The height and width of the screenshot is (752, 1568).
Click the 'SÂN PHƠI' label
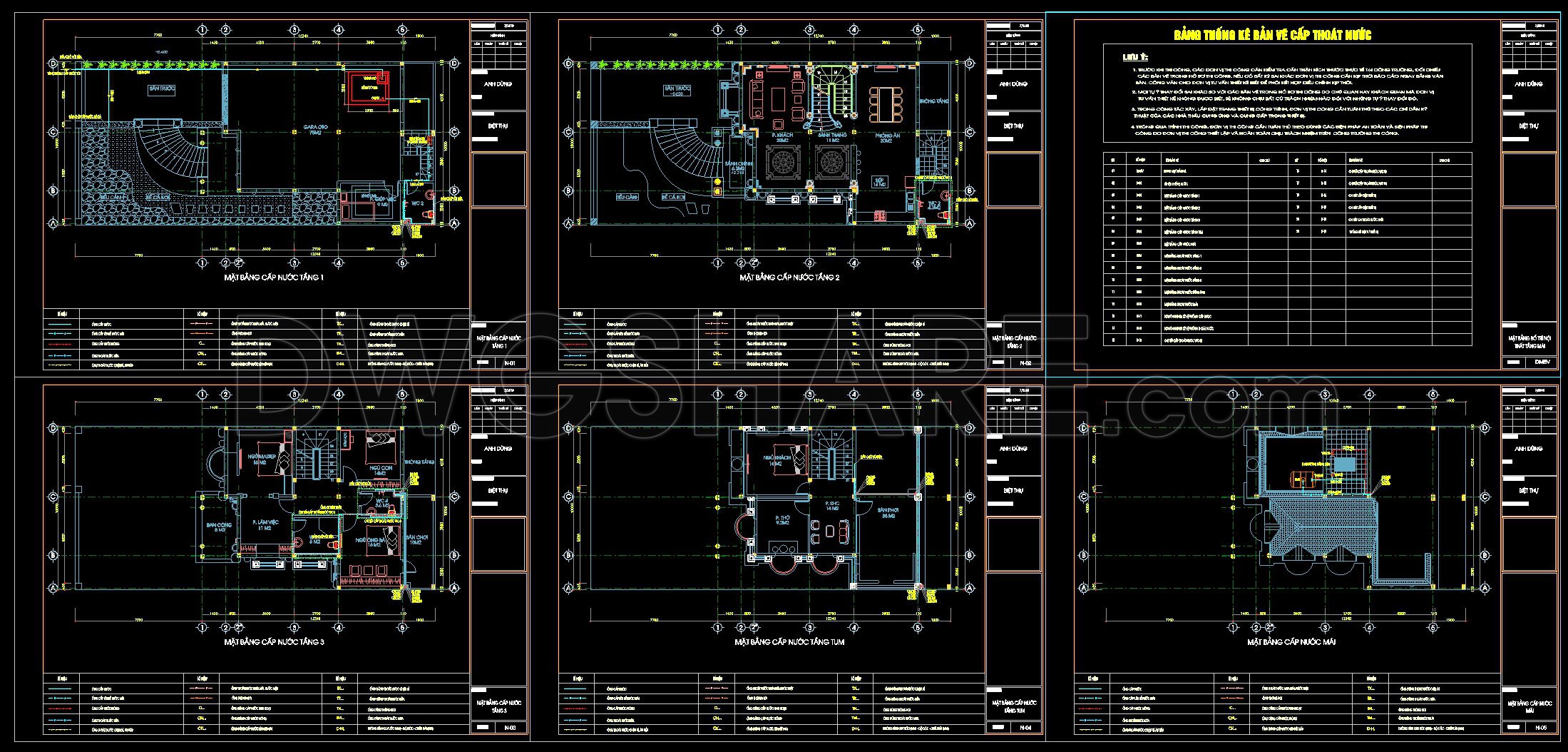point(888,510)
